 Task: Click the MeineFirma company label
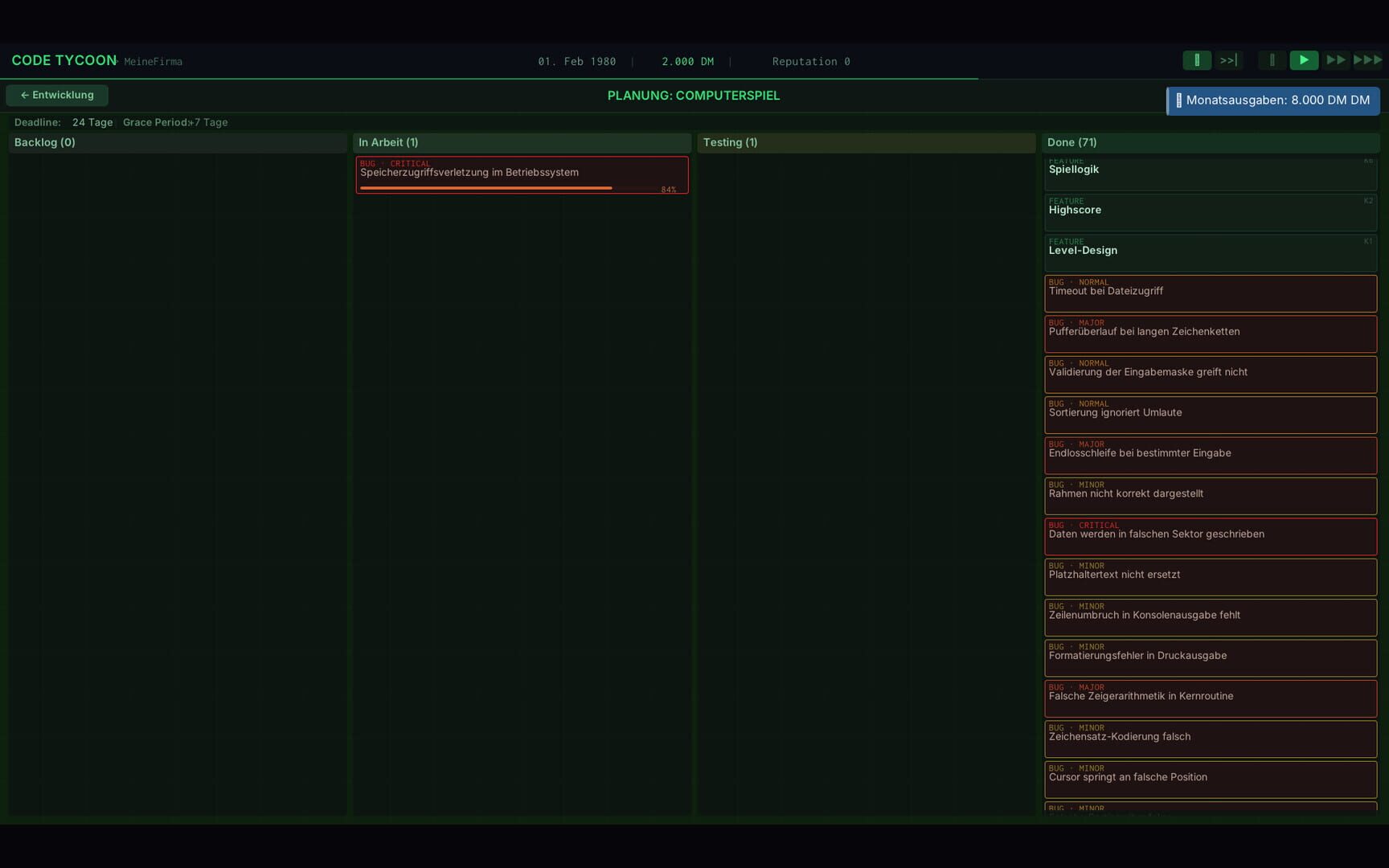pos(152,62)
